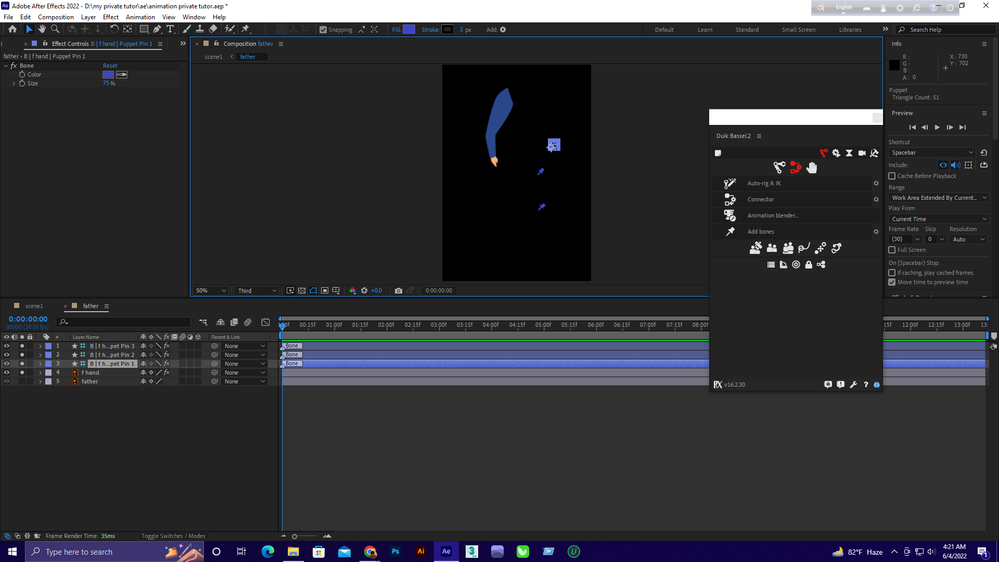Open the 50% magnification dropdown
Viewport: 999px width, 562px height.
pyautogui.click(x=210, y=291)
